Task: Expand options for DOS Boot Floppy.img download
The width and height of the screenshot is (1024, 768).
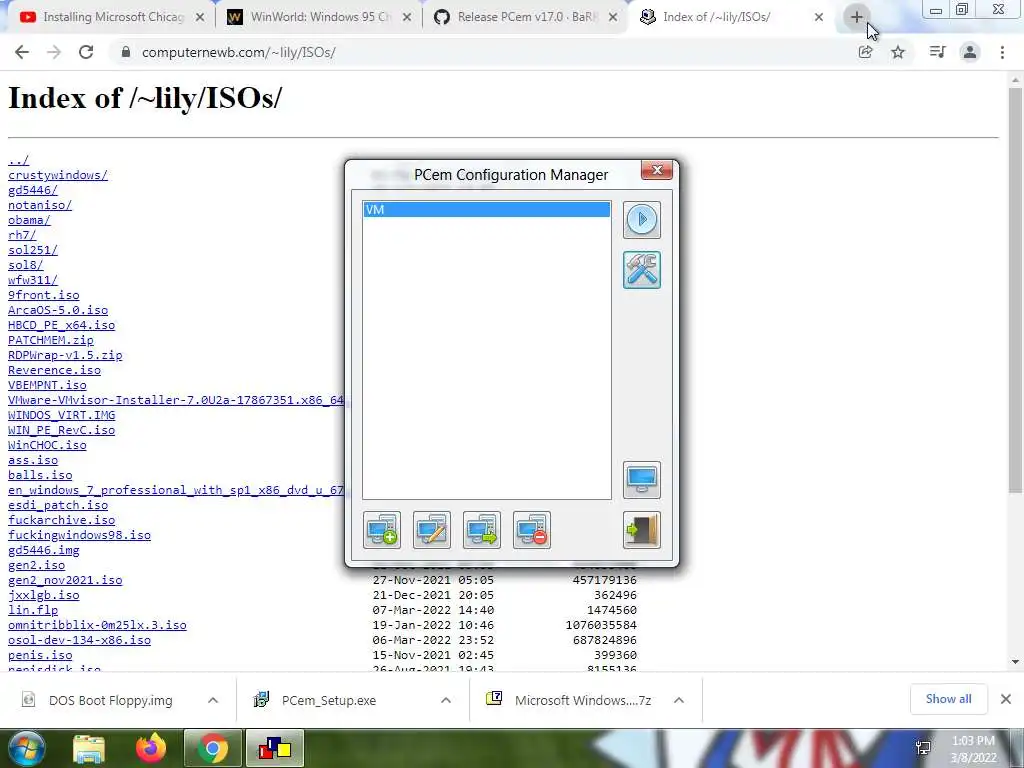Action: point(213,700)
